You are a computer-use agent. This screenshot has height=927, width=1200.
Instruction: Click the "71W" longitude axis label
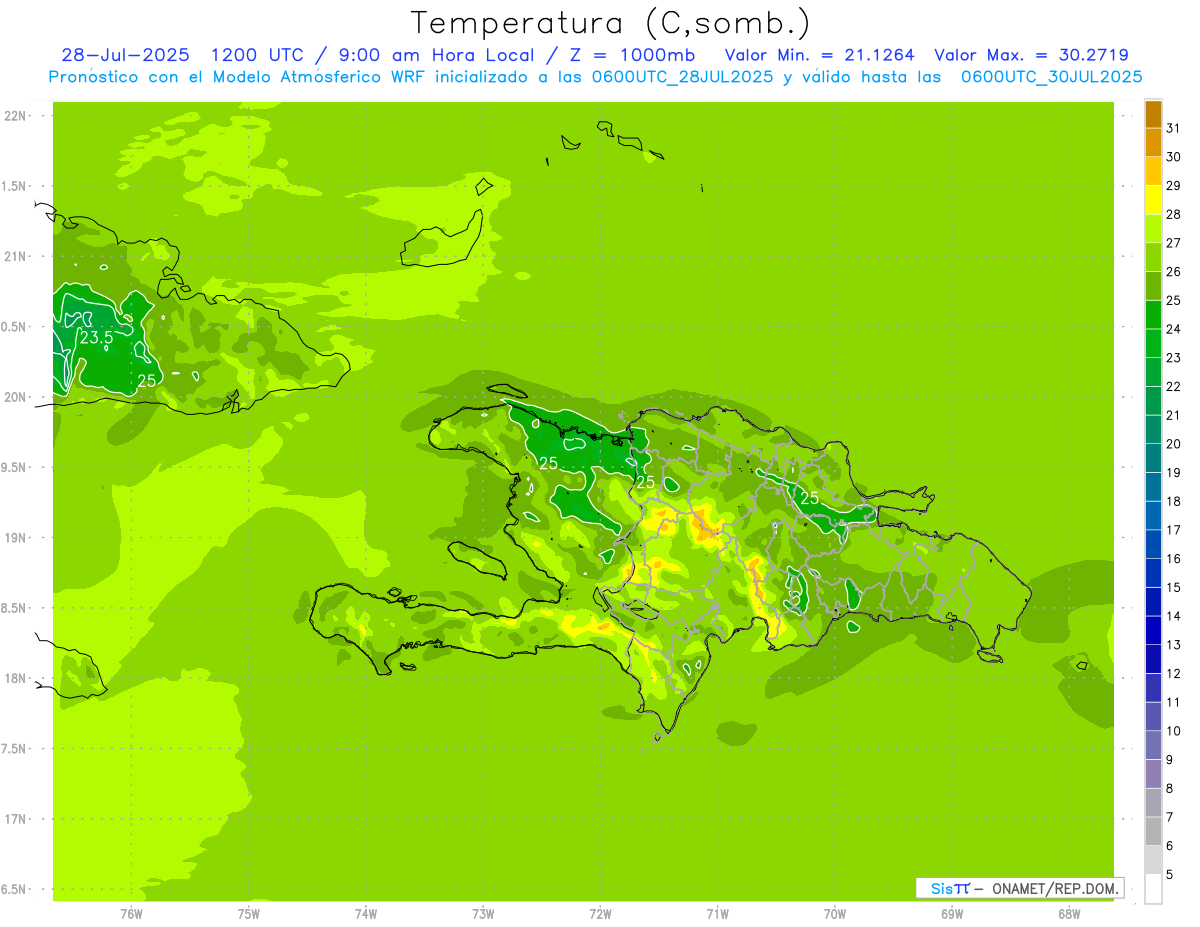717,914
